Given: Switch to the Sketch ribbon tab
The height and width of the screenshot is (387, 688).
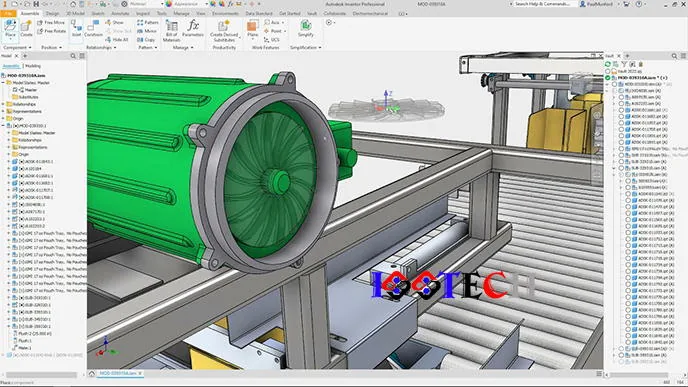Looking at the screenshot, I should tap(97, 14).
